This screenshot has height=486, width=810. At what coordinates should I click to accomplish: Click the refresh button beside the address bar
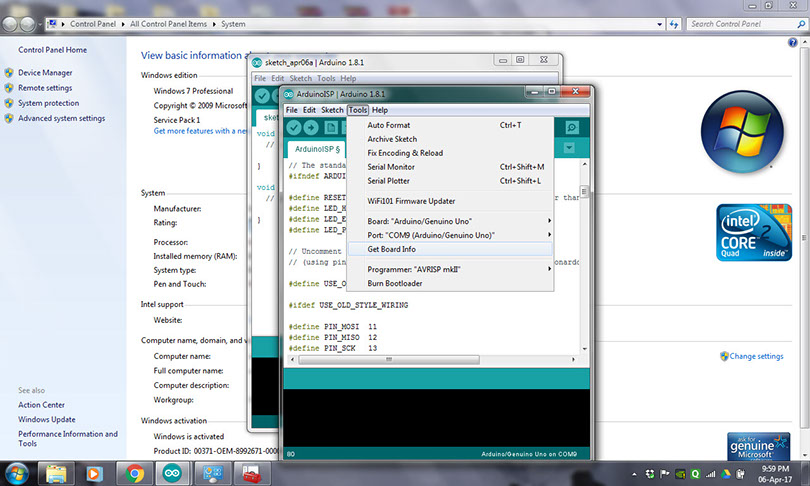(674, 24)
